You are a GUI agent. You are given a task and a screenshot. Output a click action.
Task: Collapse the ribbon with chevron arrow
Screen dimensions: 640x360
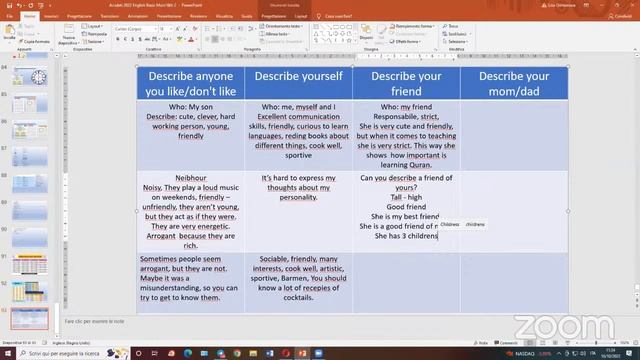[635, 49]
